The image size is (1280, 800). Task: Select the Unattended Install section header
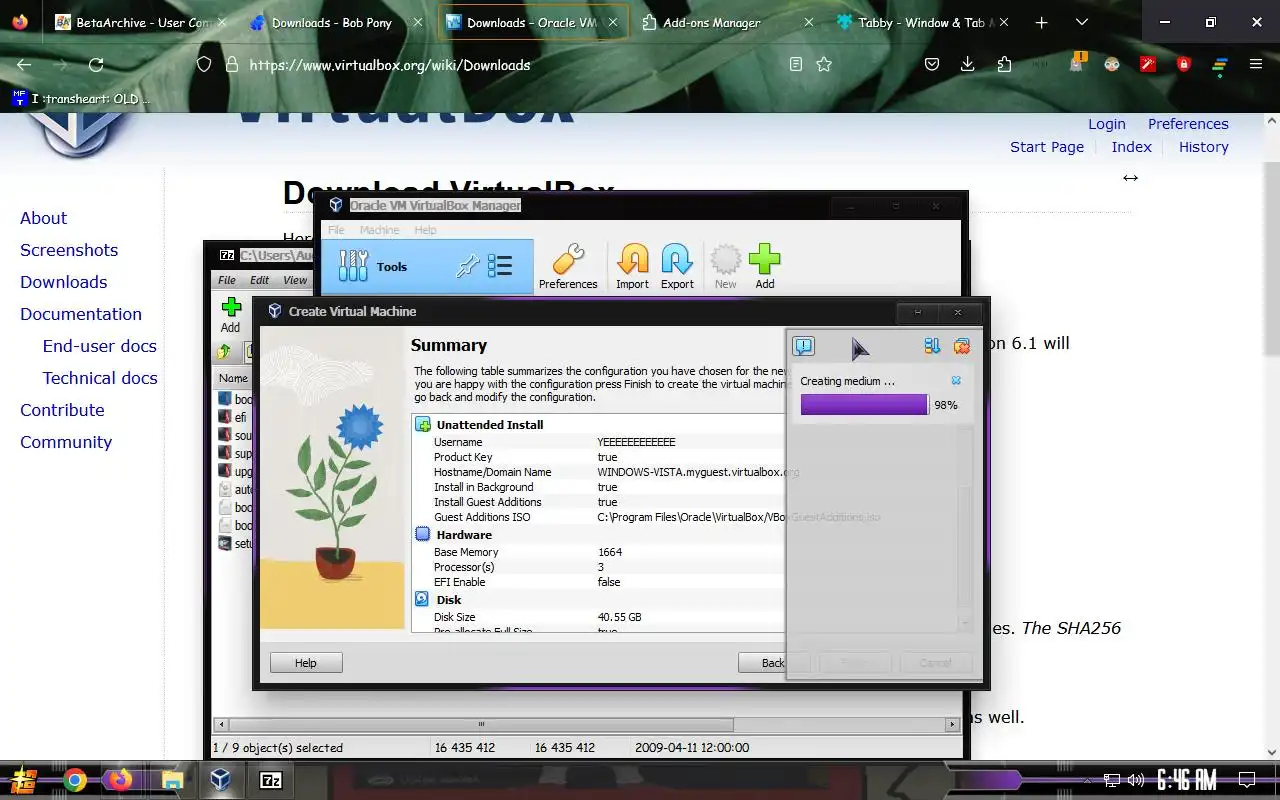[490, 425]
